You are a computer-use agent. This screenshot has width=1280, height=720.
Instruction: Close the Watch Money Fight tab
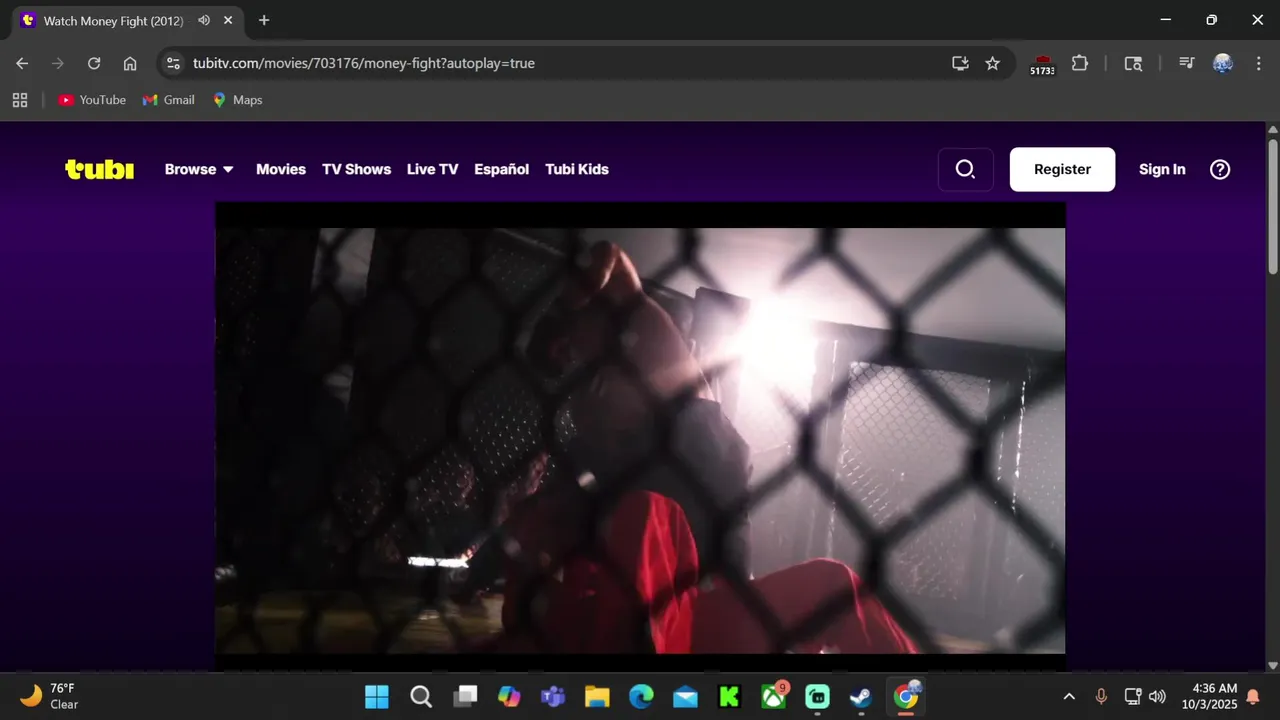pos(229,20)
